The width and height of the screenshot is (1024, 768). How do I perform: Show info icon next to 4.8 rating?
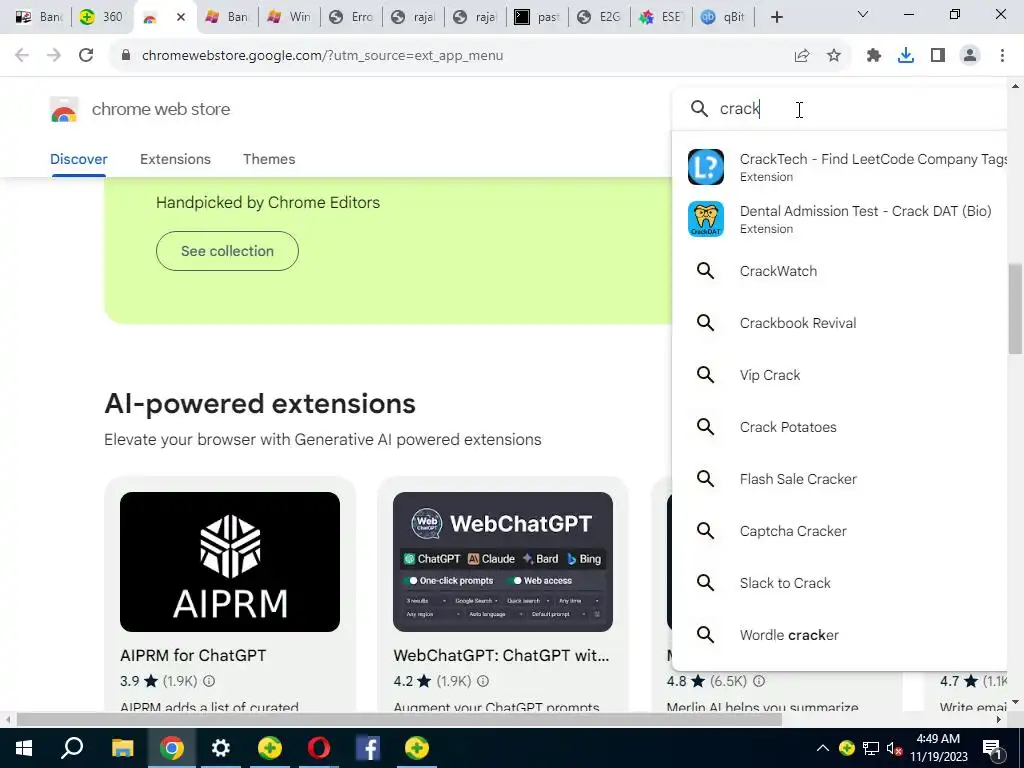coord(759,681)
